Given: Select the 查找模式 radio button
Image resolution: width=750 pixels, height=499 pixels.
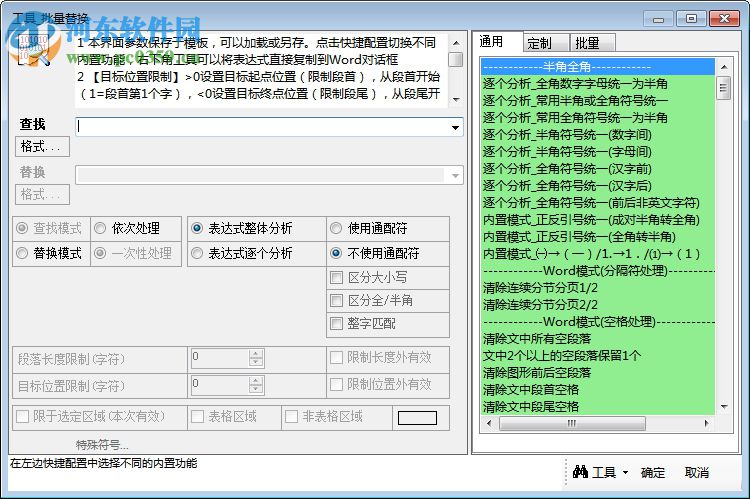Looking at the screenshot, I should point(22,228).
